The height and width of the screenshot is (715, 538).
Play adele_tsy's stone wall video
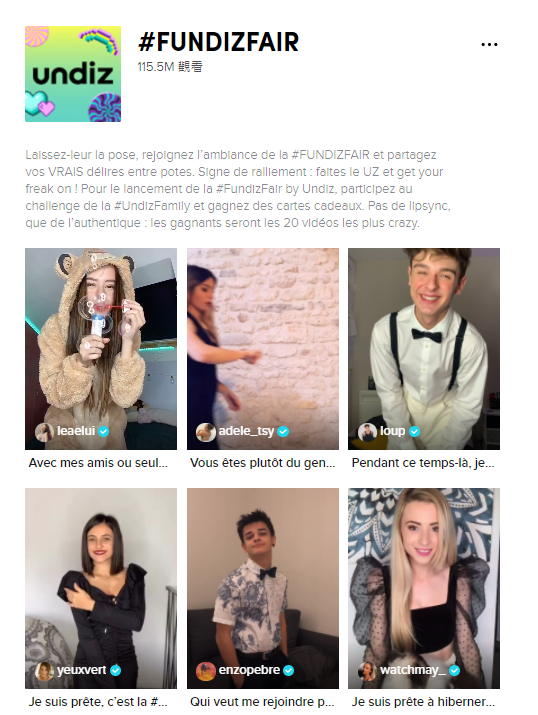point(263,349)
